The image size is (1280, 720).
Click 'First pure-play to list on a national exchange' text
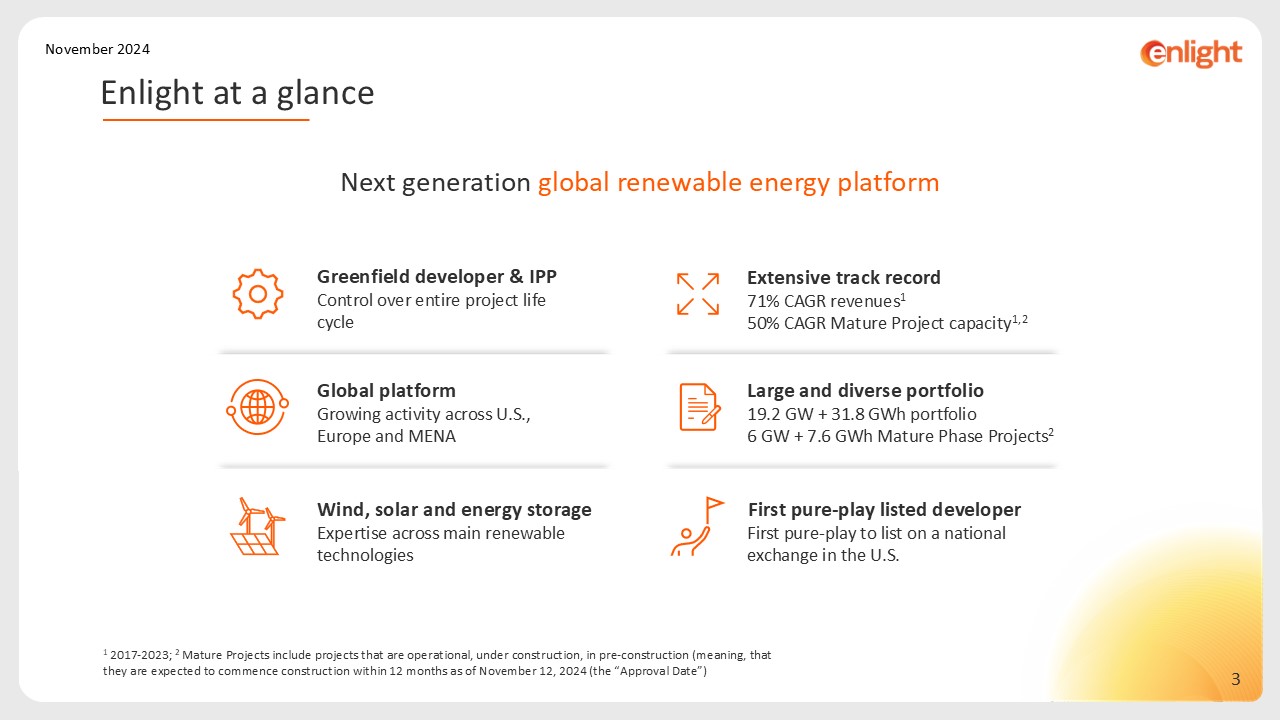click(877, 544)
